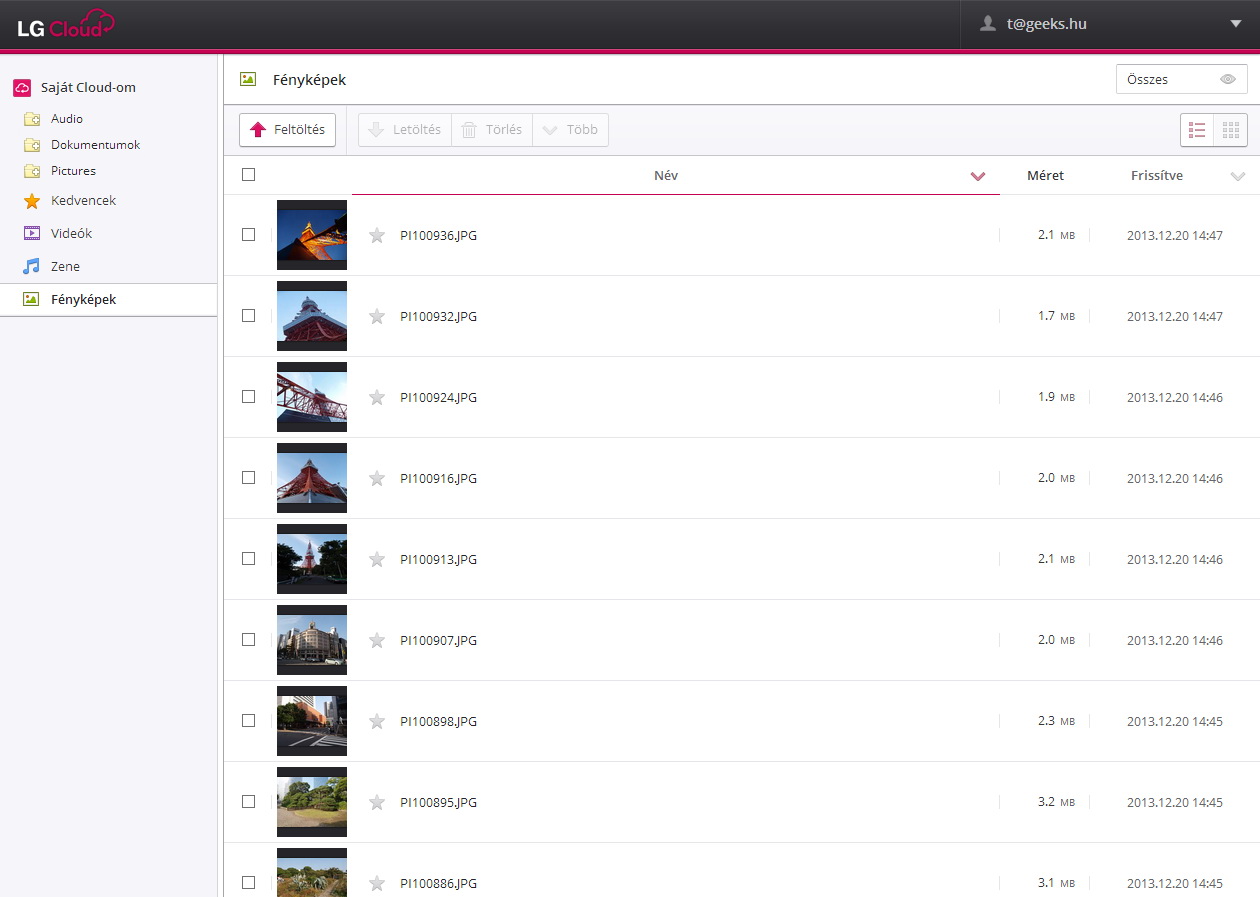Click the LG Cloud logo
This screenshot has width=1260, height=897.
click(x=65, y=23)
